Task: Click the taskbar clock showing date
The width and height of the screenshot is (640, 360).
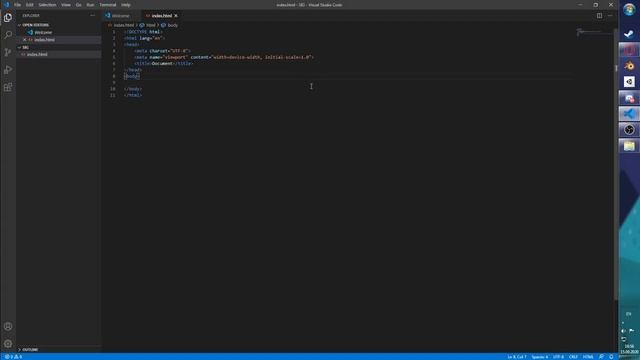Action: [x=629, y=349]
